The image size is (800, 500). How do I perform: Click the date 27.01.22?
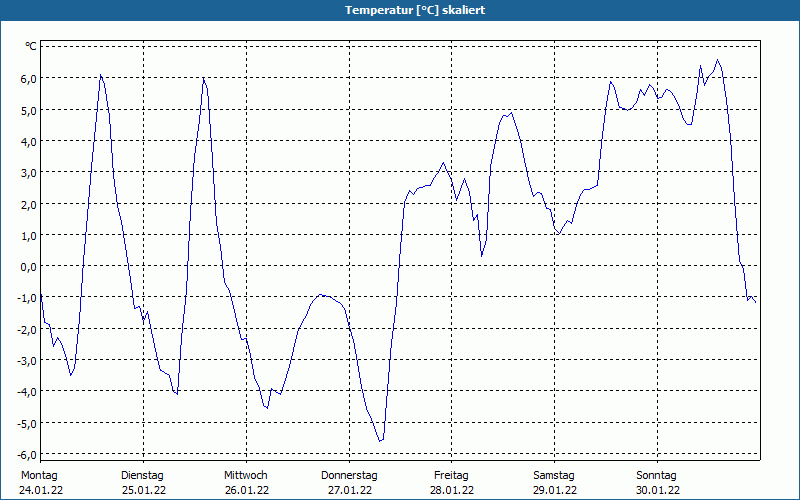pyautogui.click(x=350, y=490)
